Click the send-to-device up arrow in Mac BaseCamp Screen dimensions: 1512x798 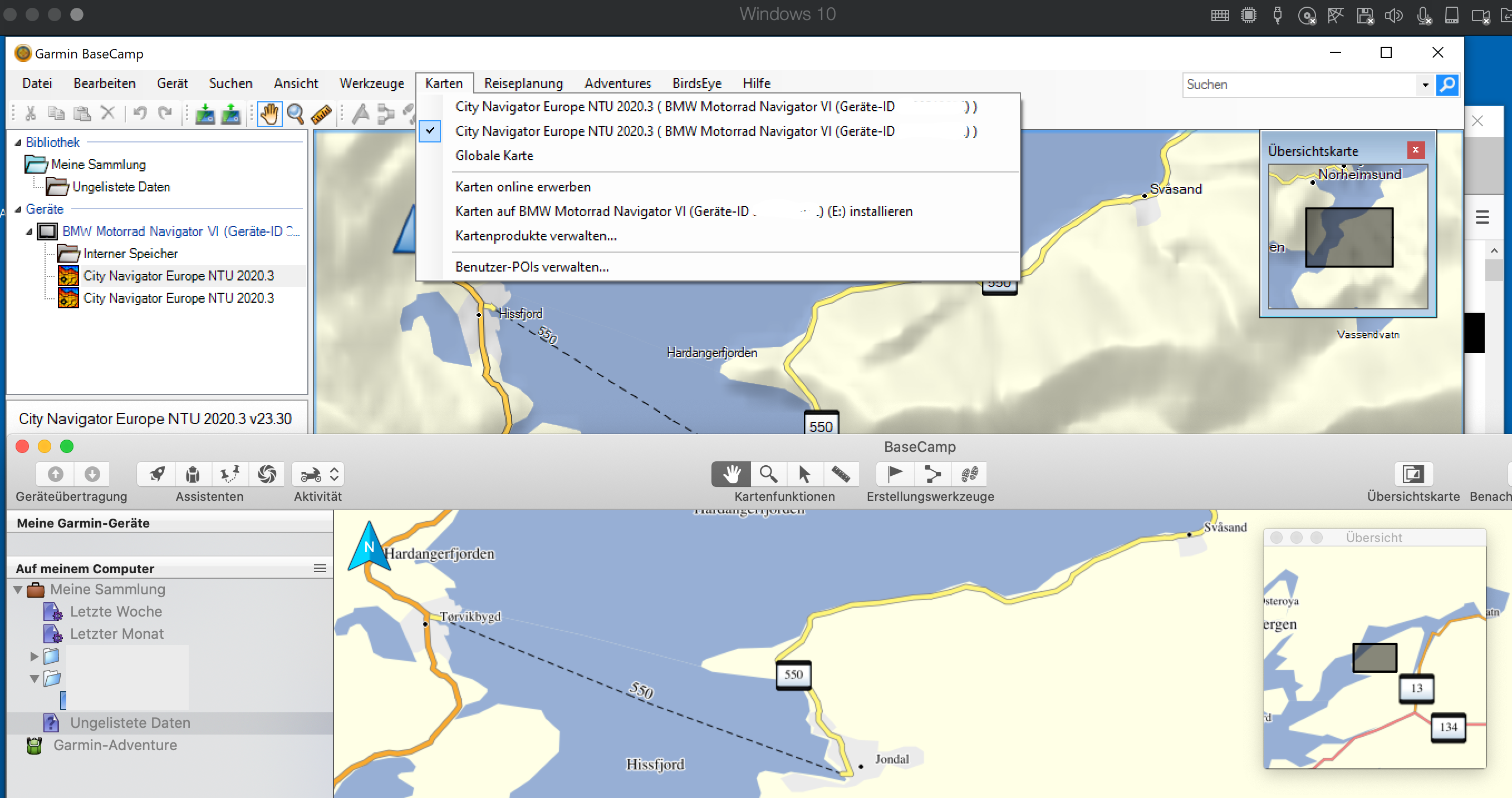pos(55,474)
